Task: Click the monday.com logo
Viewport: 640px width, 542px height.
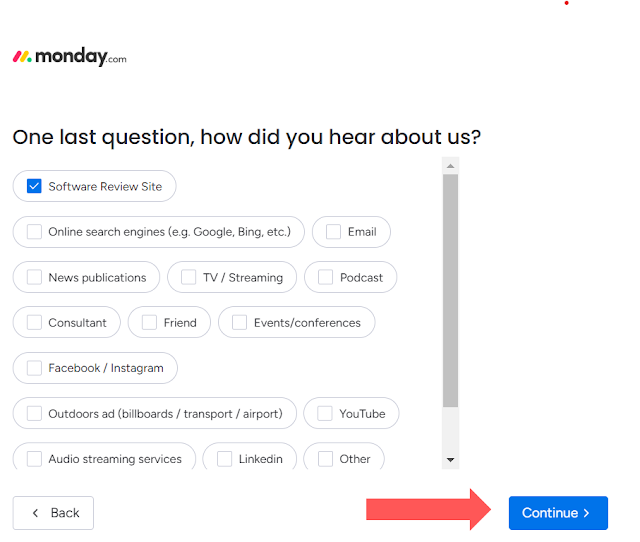Action: pyautogui.click(x=69, y=57)
